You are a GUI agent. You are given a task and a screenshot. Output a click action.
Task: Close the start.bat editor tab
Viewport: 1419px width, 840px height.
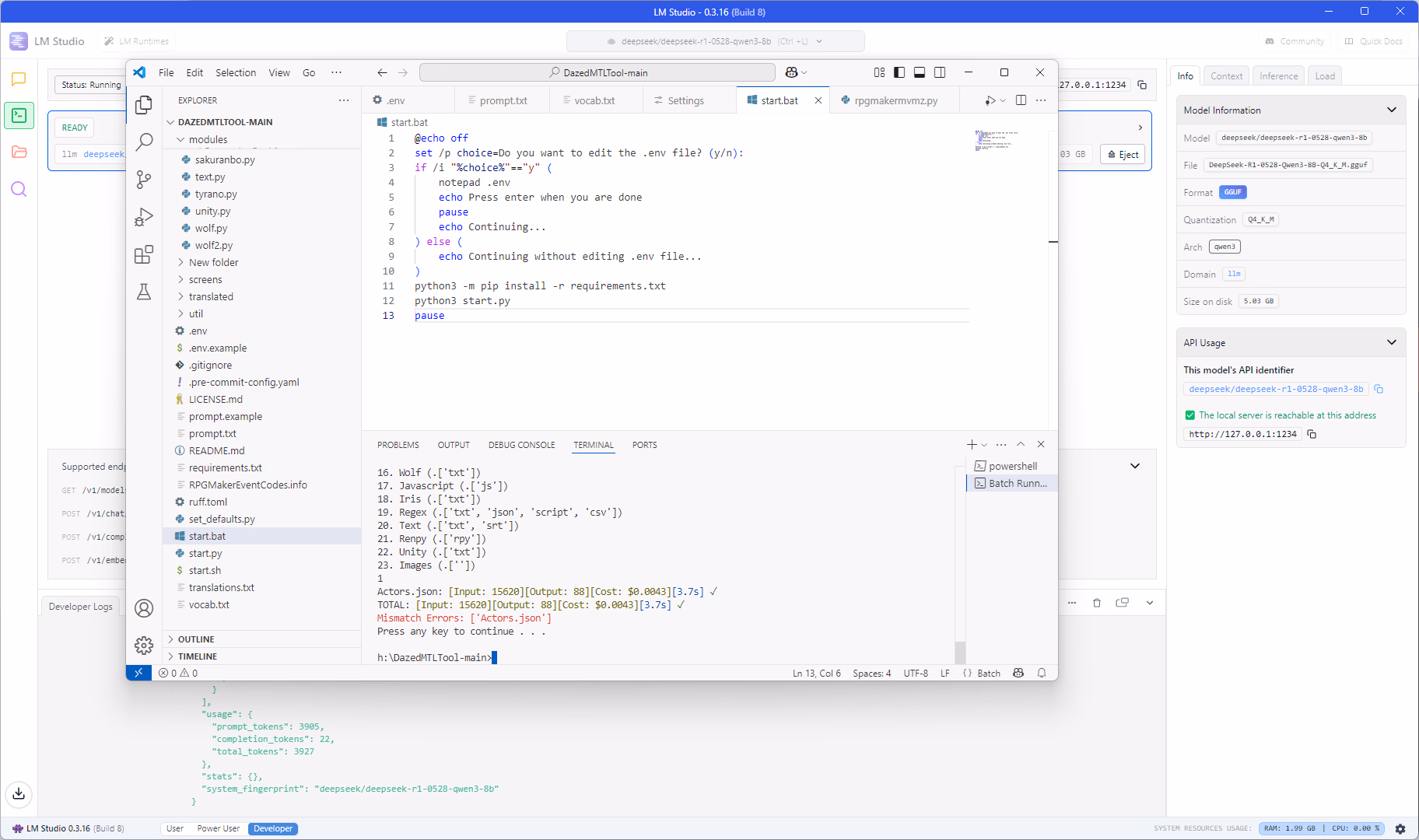point(818,100)
